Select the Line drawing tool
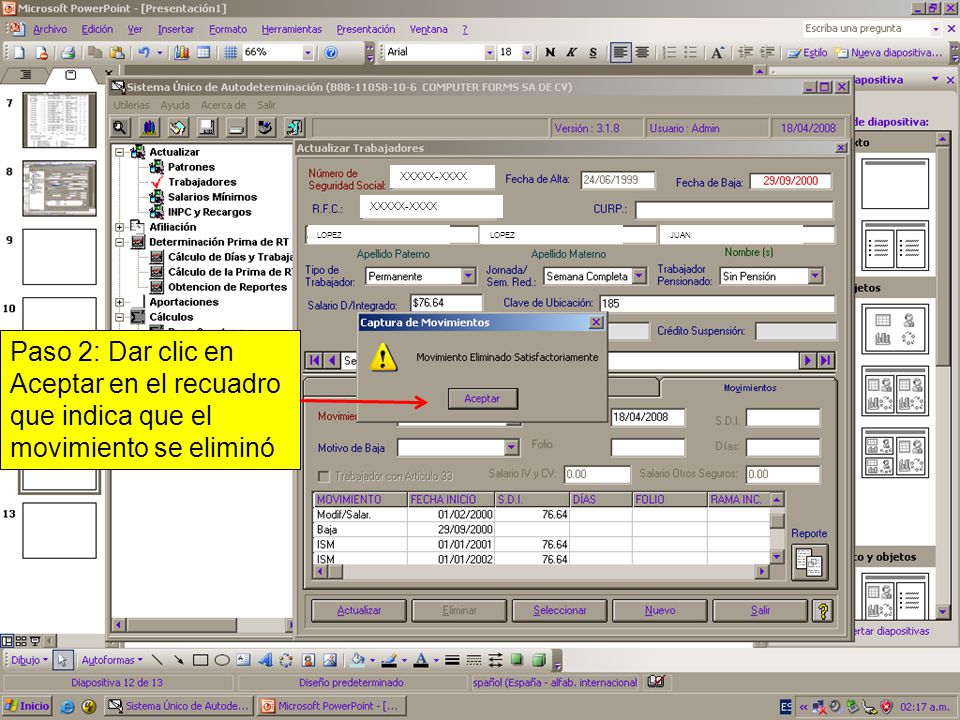 pyautogui.click(x=157, y=660)
